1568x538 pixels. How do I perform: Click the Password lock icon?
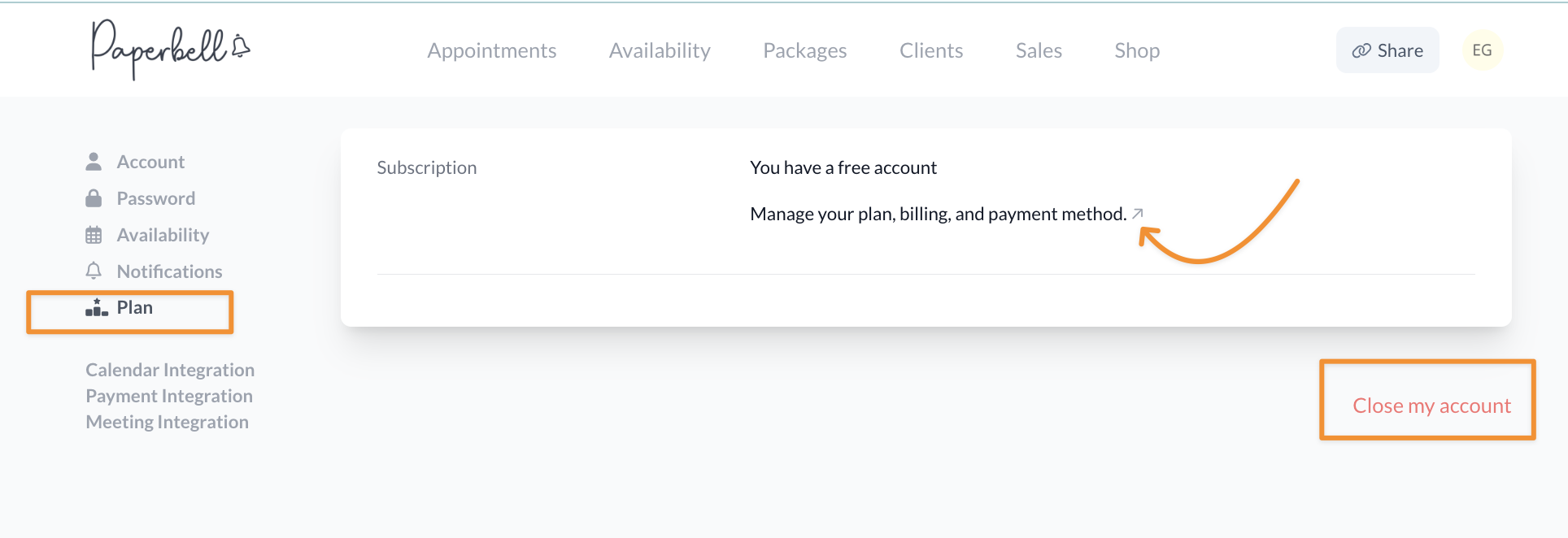point(94,197)
